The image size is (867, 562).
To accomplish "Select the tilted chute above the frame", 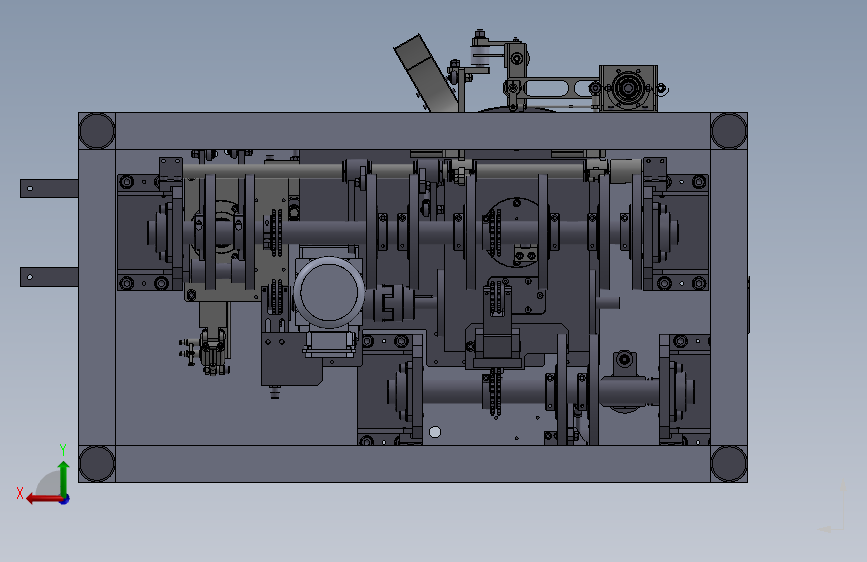I will [x=426, y=74].
